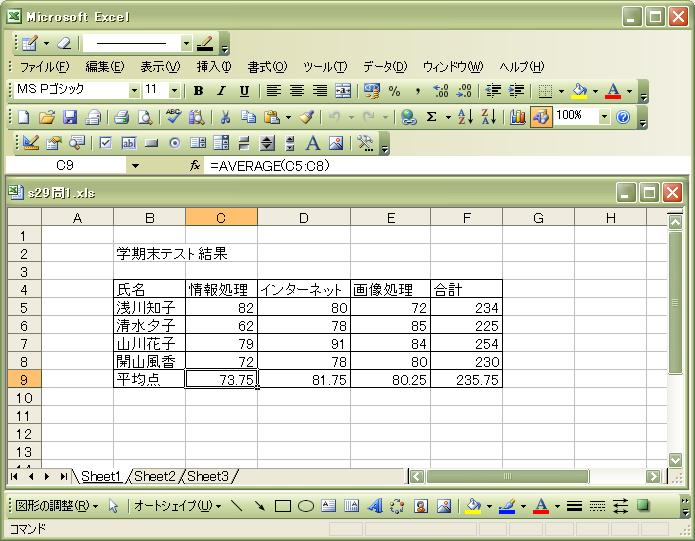
Task: Insert hyperlink globe icon
Action: [408, 117]
